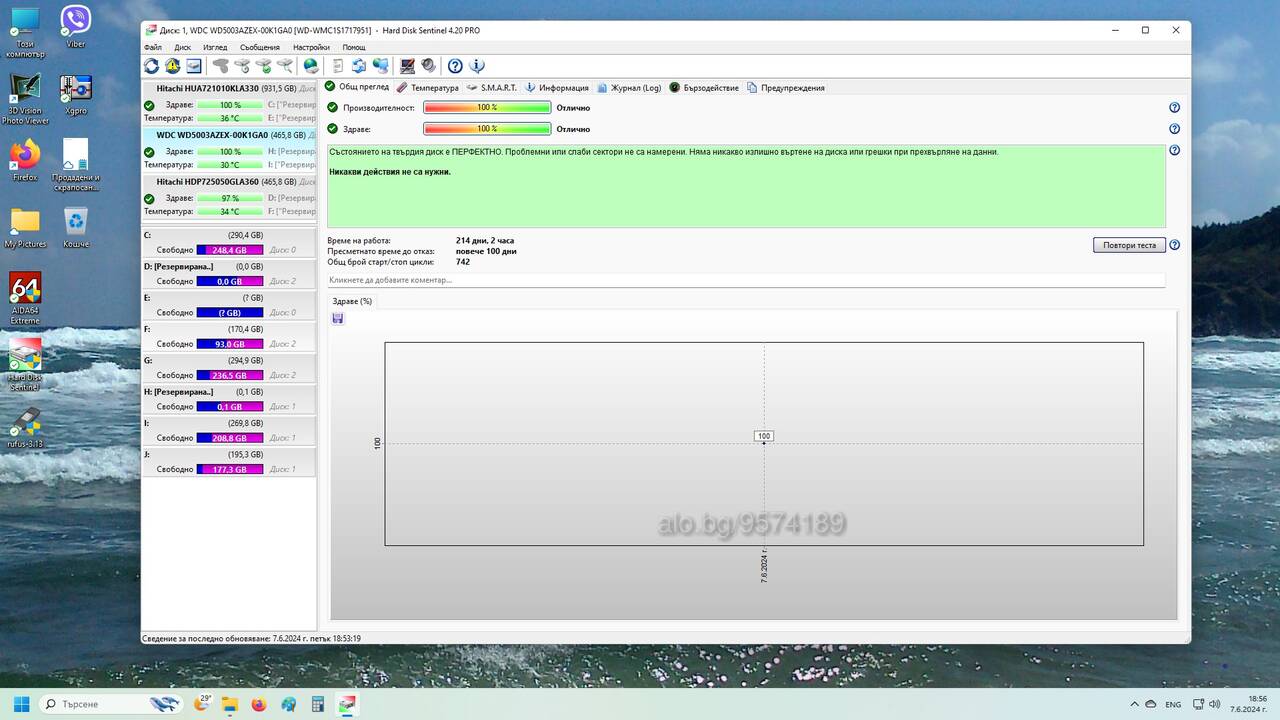Click the I: free space bar 208,8 GB
Screen dimensions: 1280x720
tap(230, 438)
